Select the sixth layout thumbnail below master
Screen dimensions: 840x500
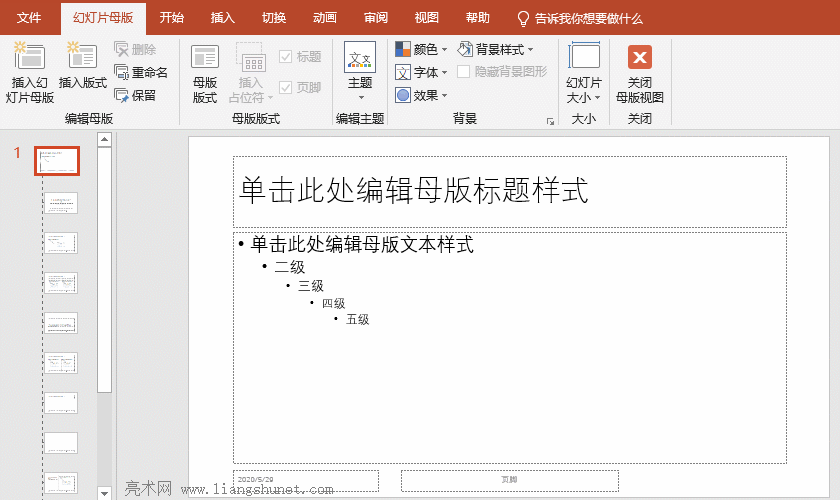point(61,403)
